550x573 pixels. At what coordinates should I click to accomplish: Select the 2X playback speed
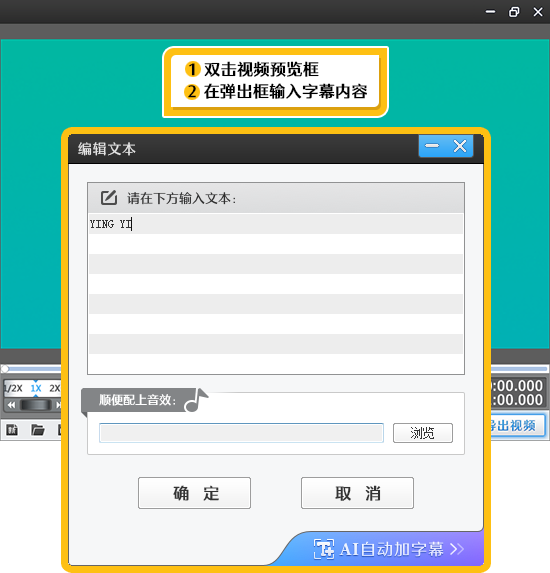point(55,388)
